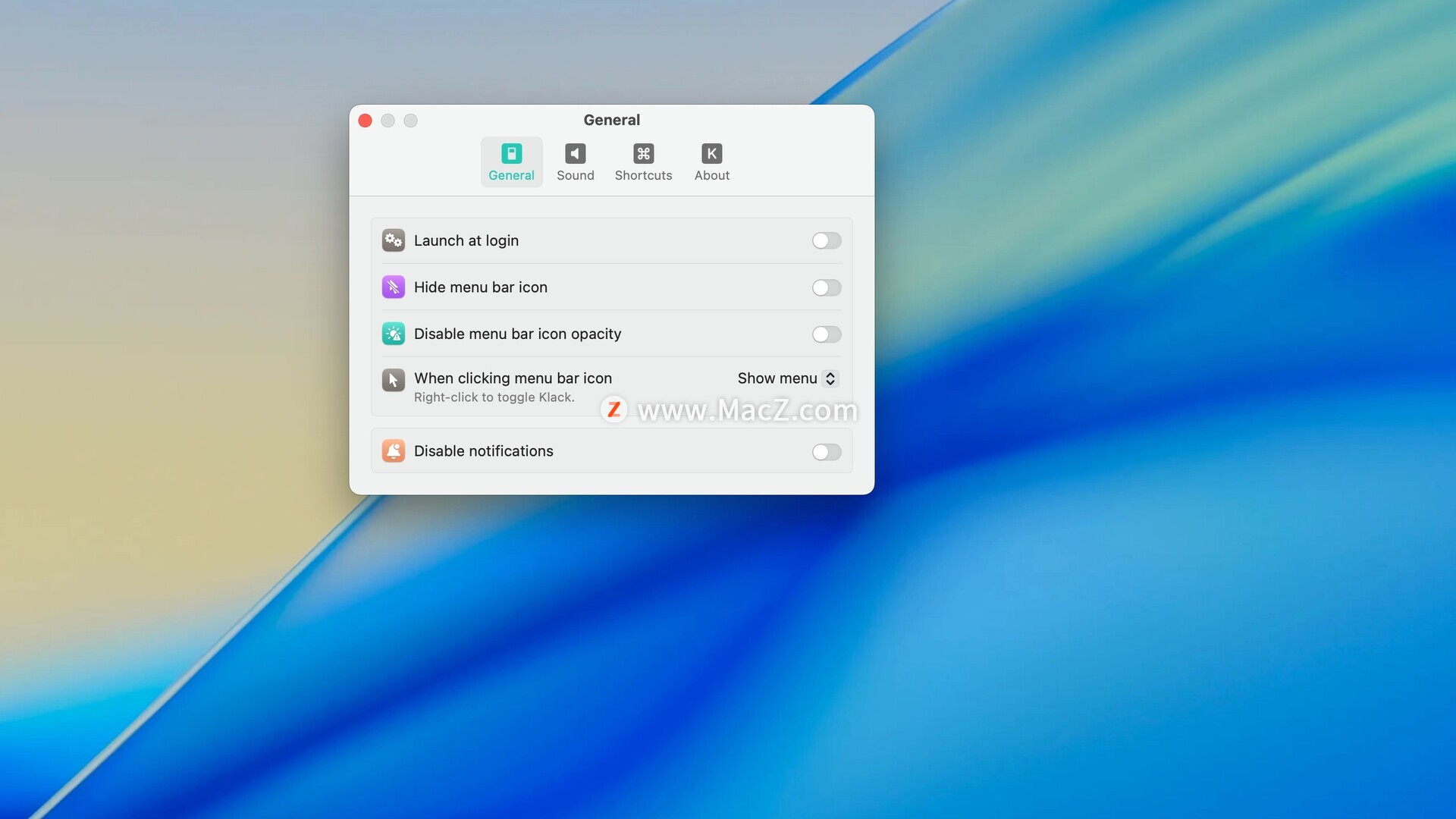1456x819 pixels.
Task: Open the Show menu dropdown
Action: [x=777, y=378]
